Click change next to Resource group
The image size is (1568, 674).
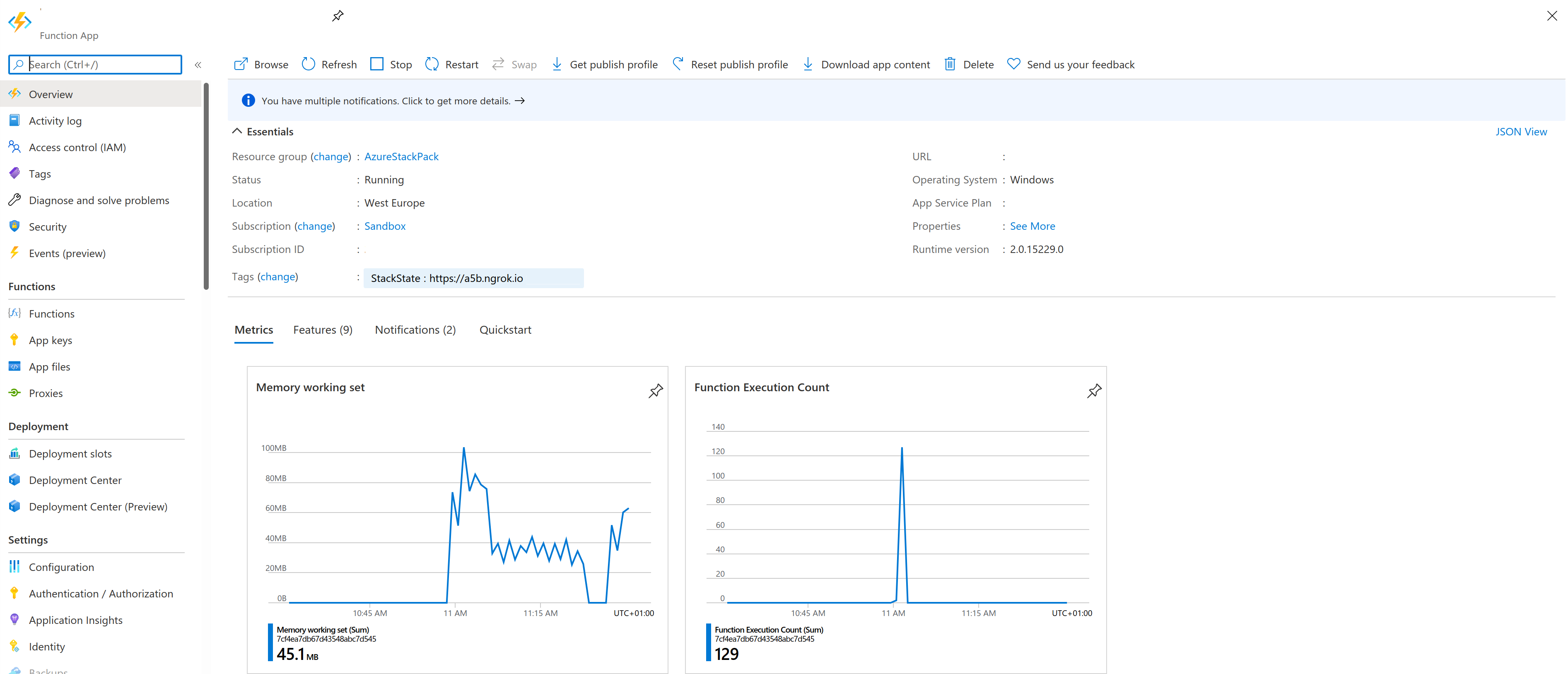pyautogui.click(x=331, y=156)
